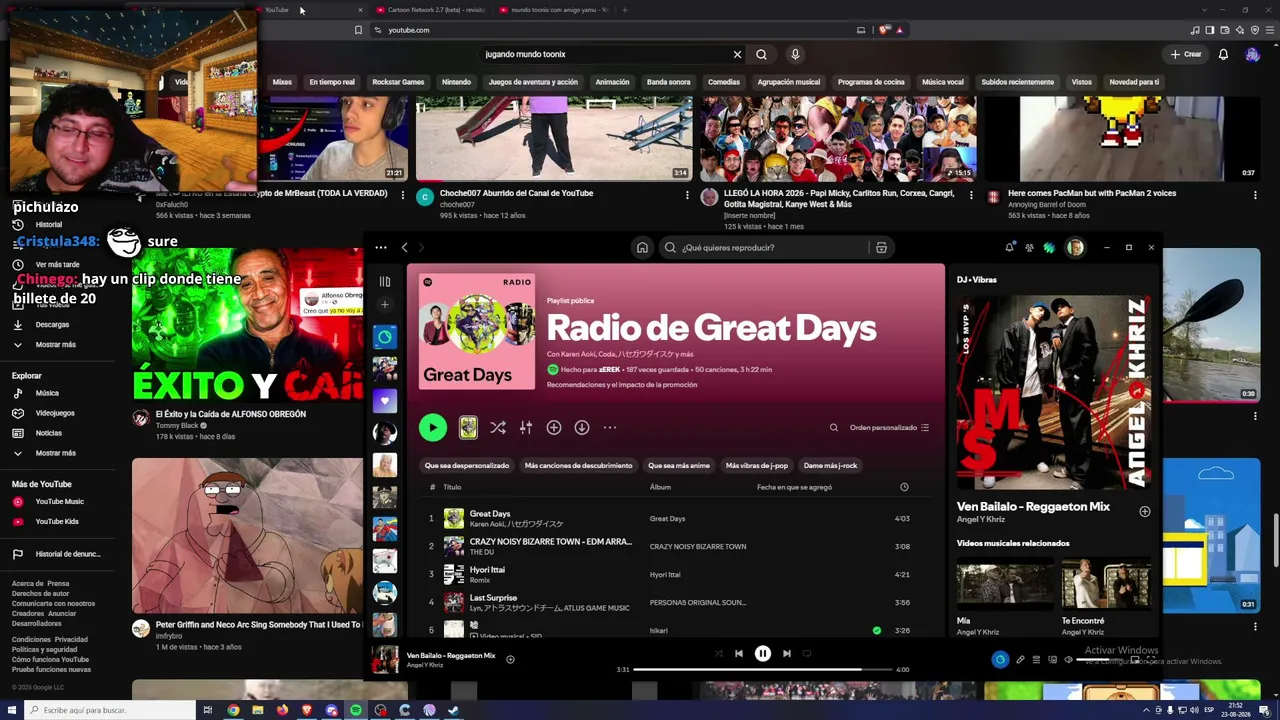Focus the Spotify ¿Qué quieres reproducir? search box
Viewport: 1280px width, 720px height.
pos(770,248)
